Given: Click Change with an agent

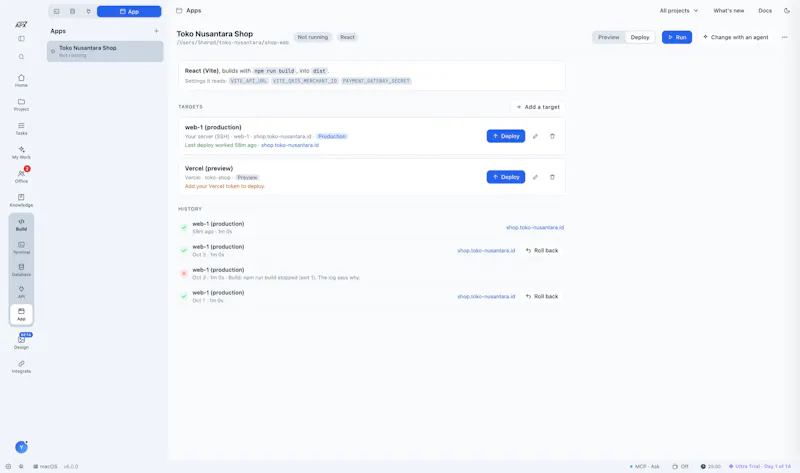Looking at the screenshot, I should pos(735,37).
